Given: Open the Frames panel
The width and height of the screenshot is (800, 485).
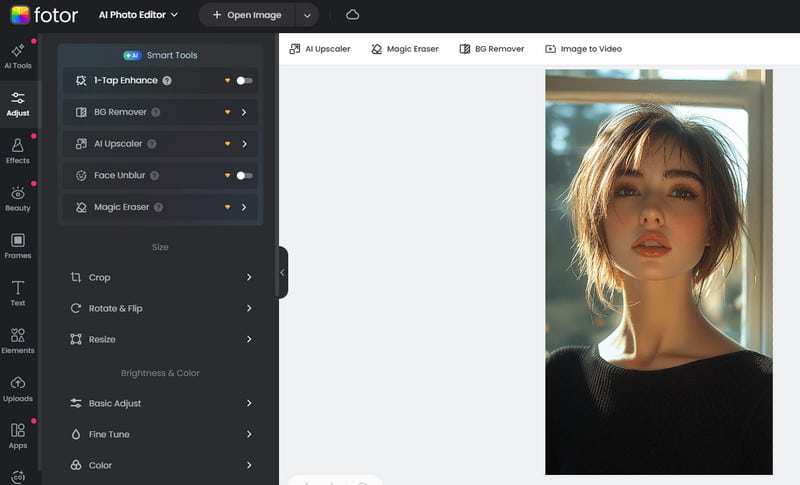Looking at the screenshot, I should [x=18, y=245].
